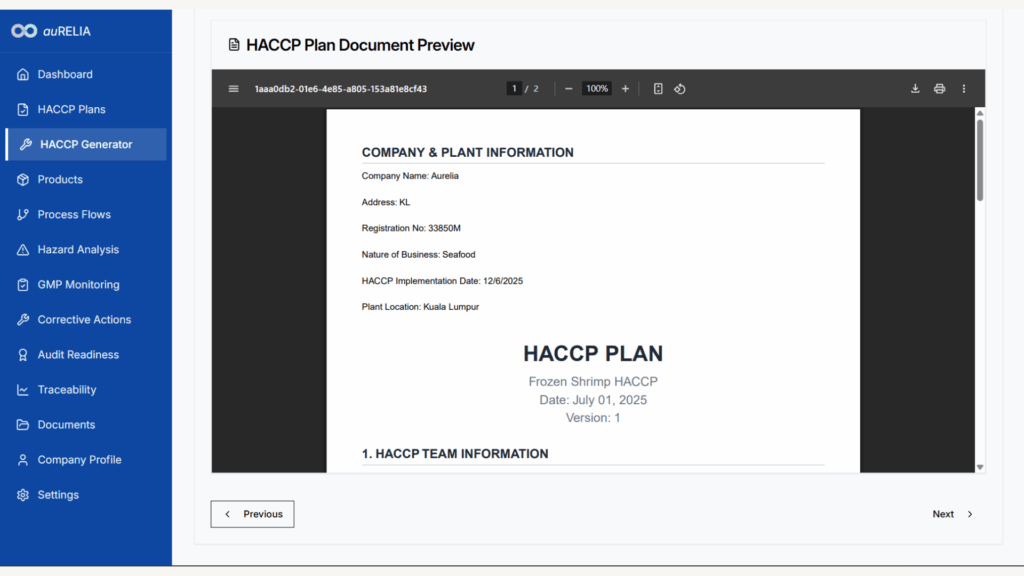Open PDF viewer more actions menu
The image size is (1024, 576).
click(x=964, y=89)
